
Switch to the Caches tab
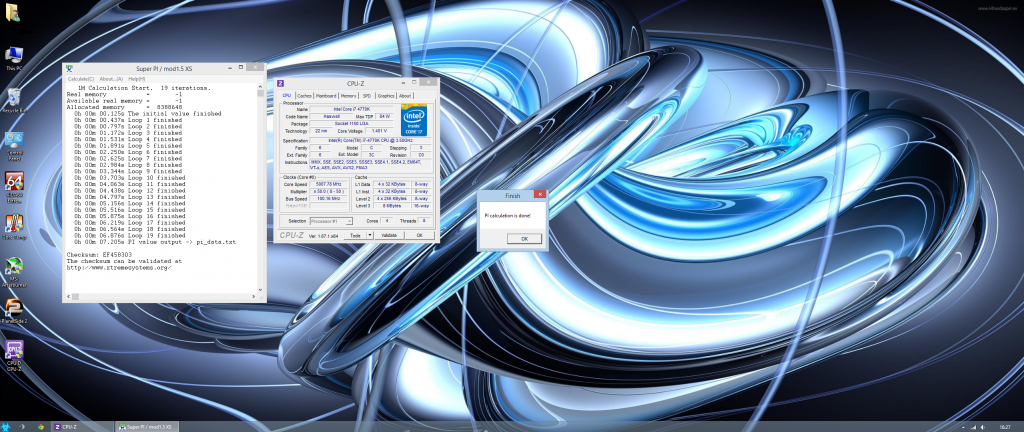pos(304,95)
